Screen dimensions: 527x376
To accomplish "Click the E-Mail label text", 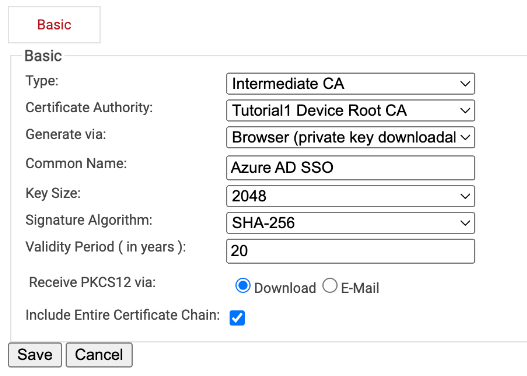I will [360, 288].
